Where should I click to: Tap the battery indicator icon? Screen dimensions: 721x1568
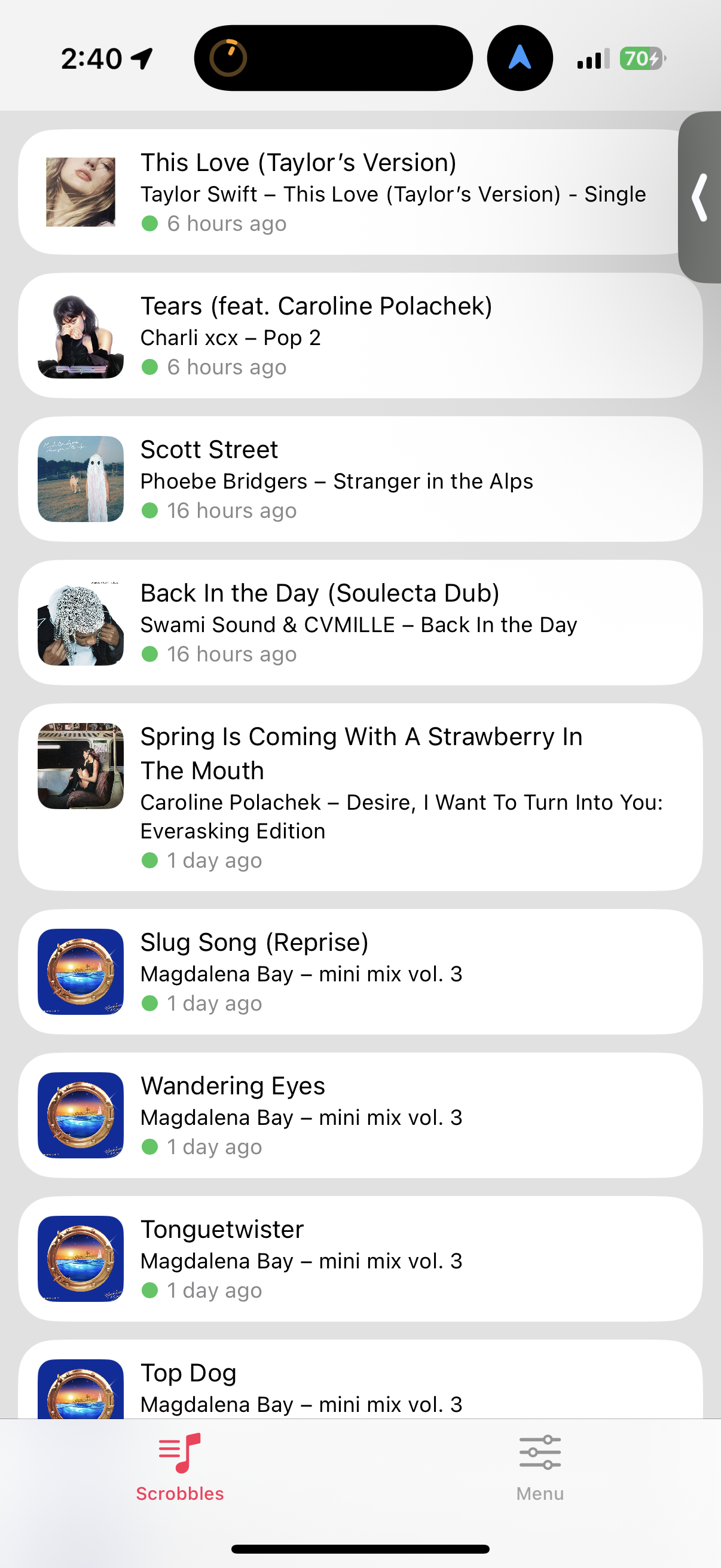(x=642, y=59)
